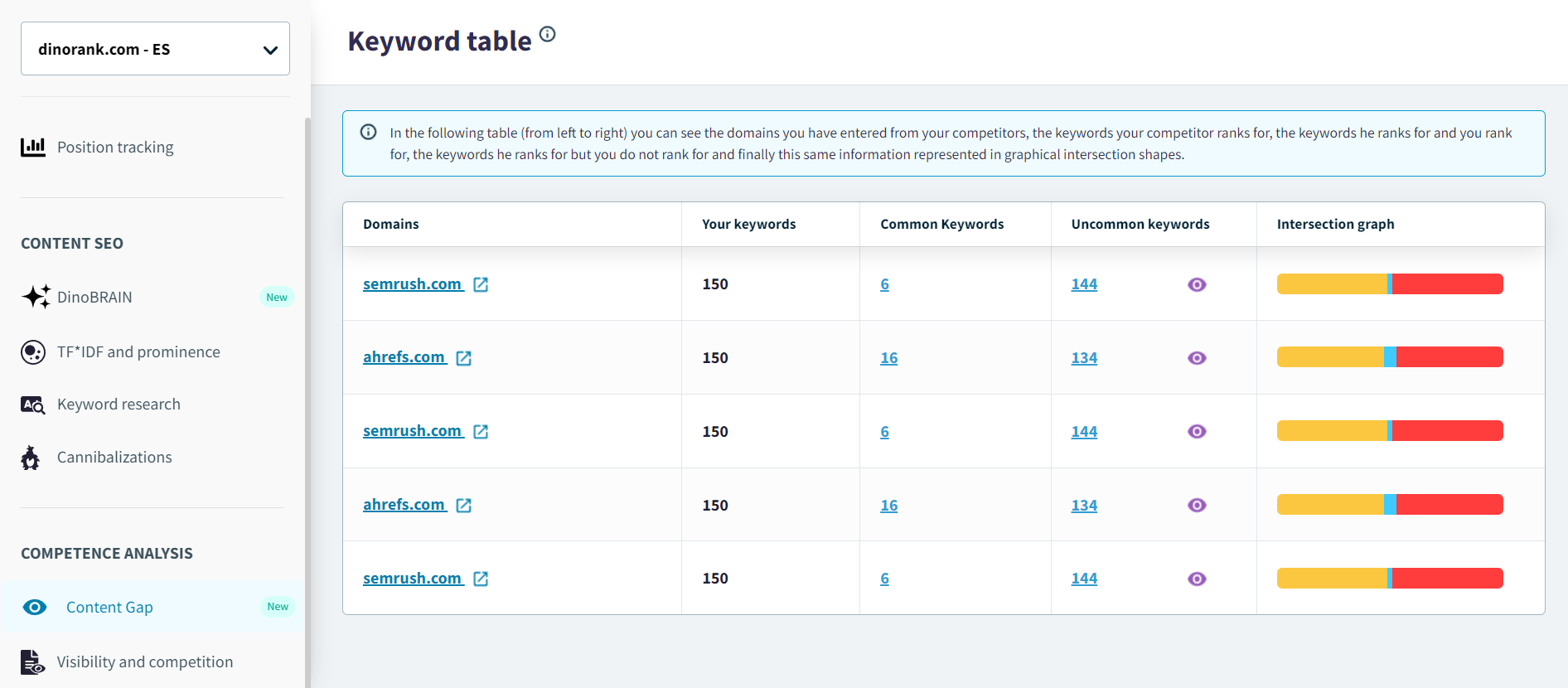Viewport: 1568px width, 688px height.
Task: Click the Position tracking bar chart icon
Action: pos(33,148)
